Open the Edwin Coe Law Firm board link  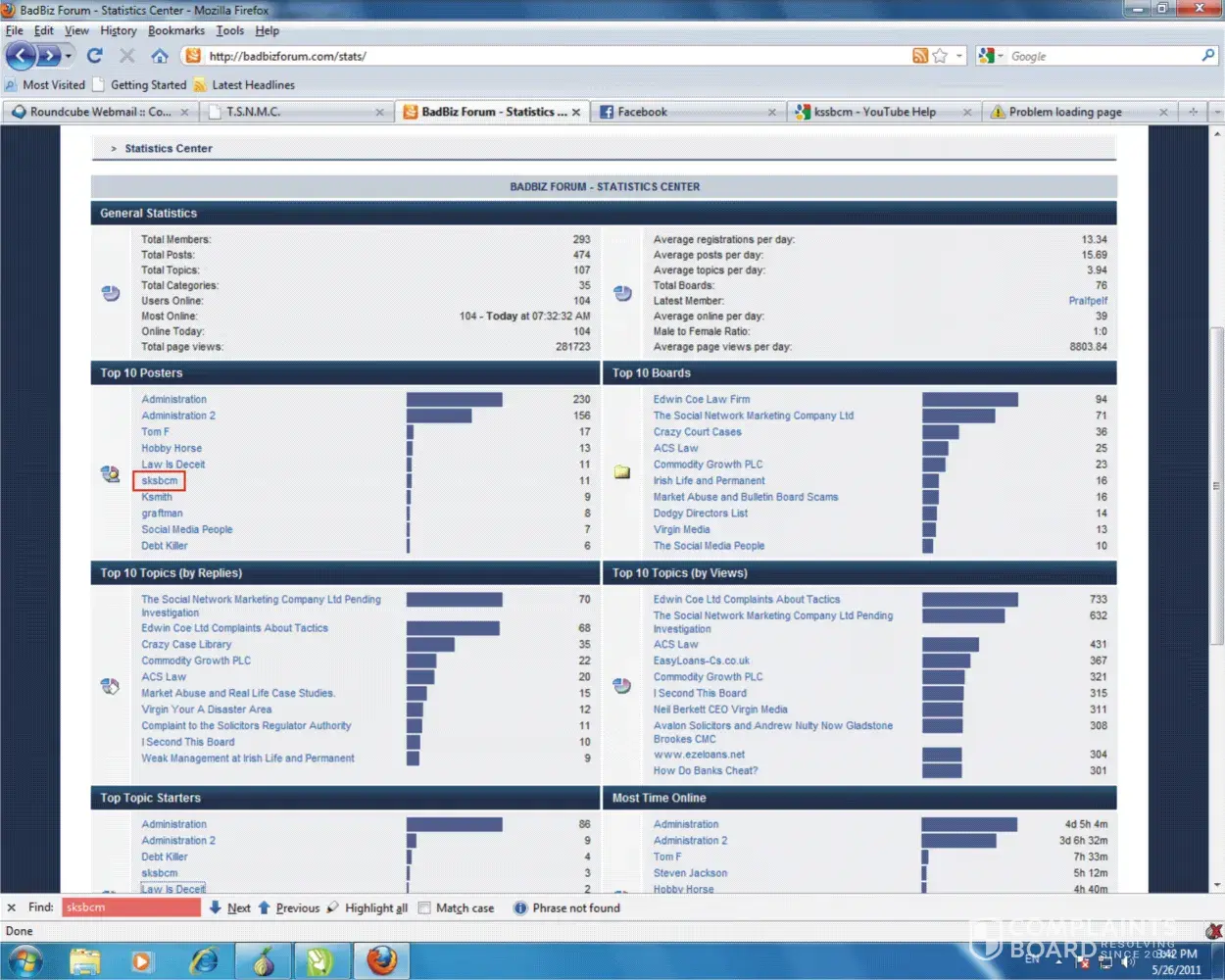point(701,399)
